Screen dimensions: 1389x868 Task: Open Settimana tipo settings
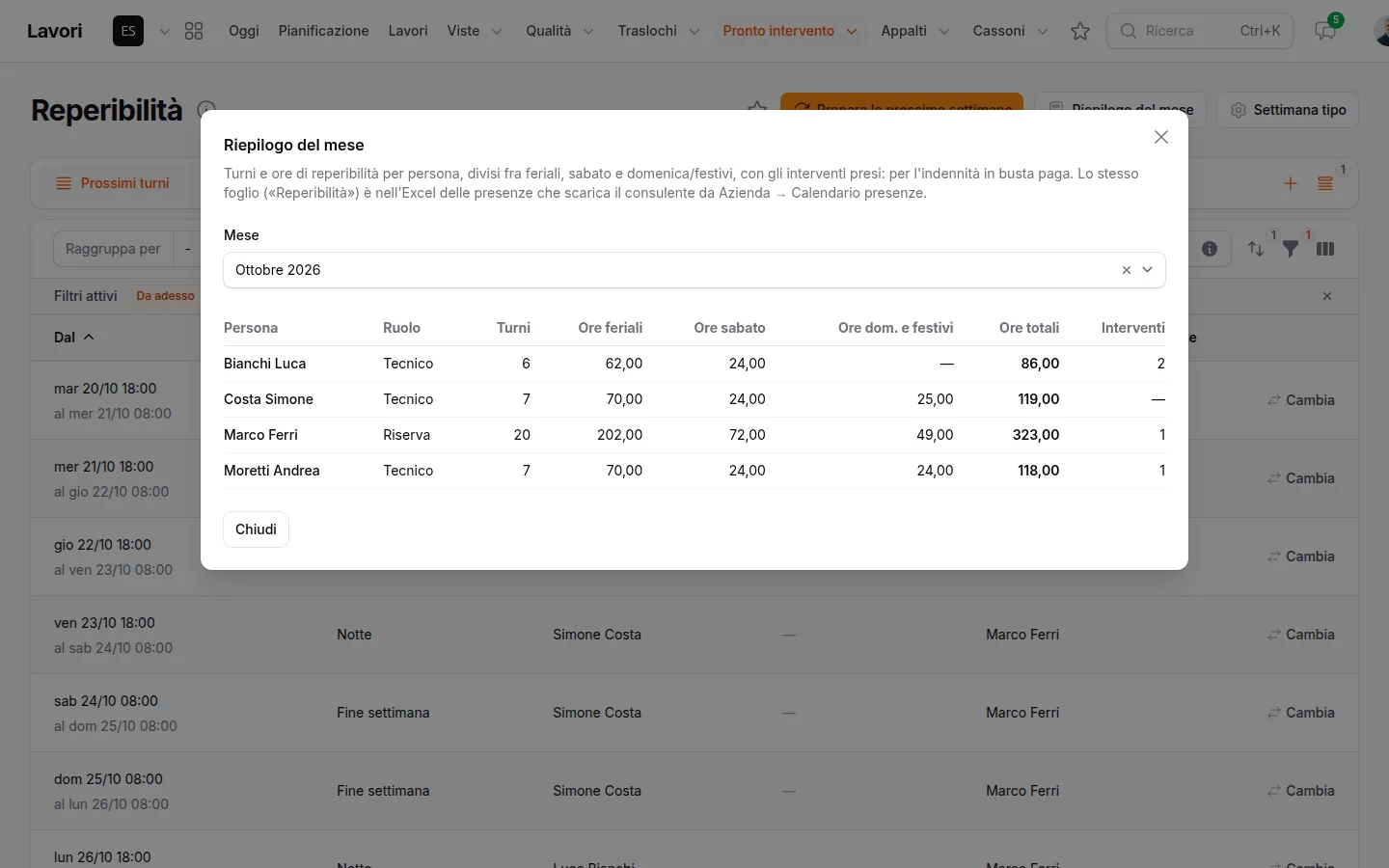click(x=1288, y=110)
